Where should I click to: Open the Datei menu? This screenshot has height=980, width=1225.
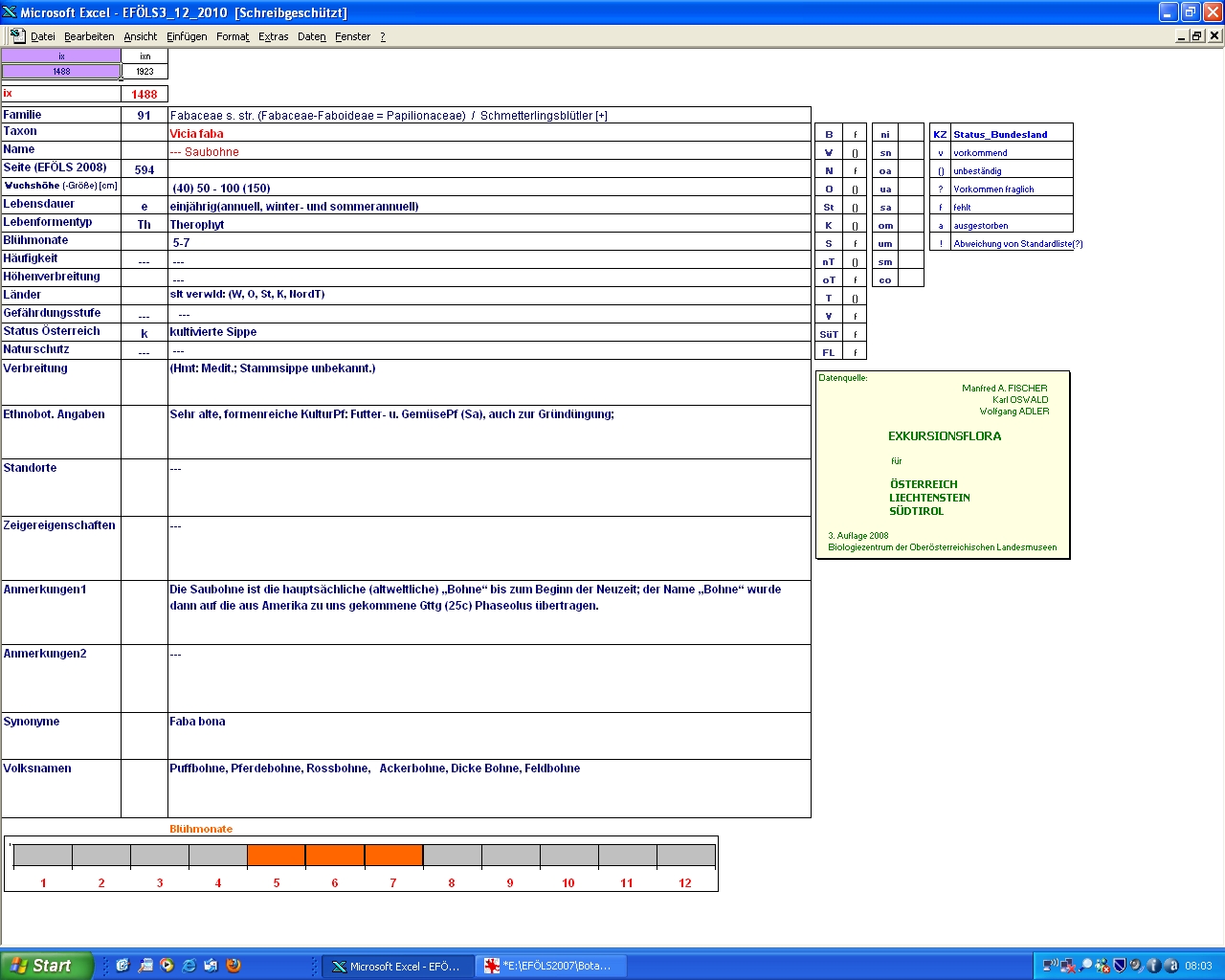pos(43,36)
